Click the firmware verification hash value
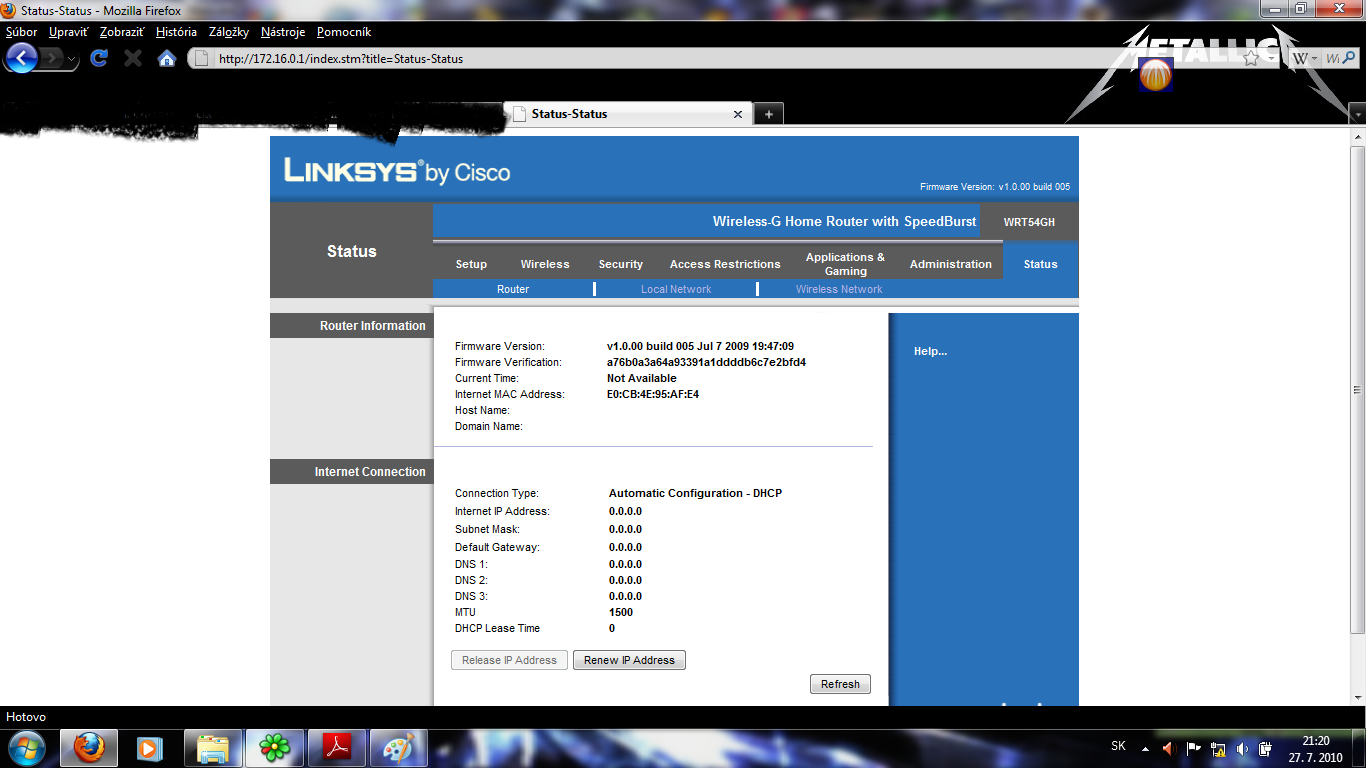 point(706,362)
